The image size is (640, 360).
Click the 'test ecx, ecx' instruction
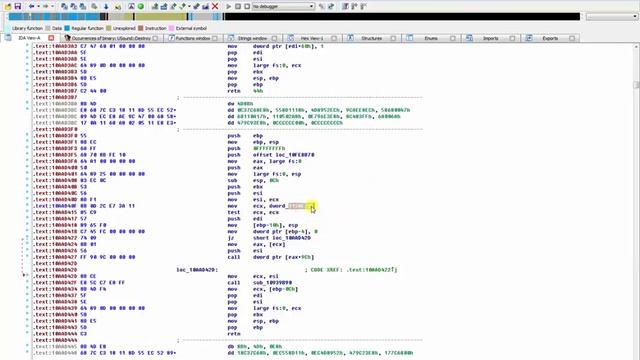[x=253, y=212]
